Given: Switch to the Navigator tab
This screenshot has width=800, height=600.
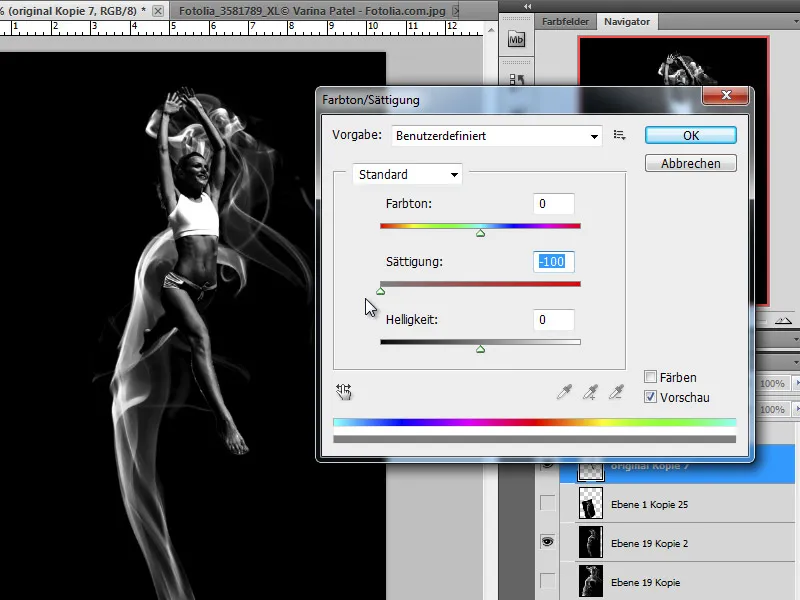Looking at the screenshot, I should (627, 21).
